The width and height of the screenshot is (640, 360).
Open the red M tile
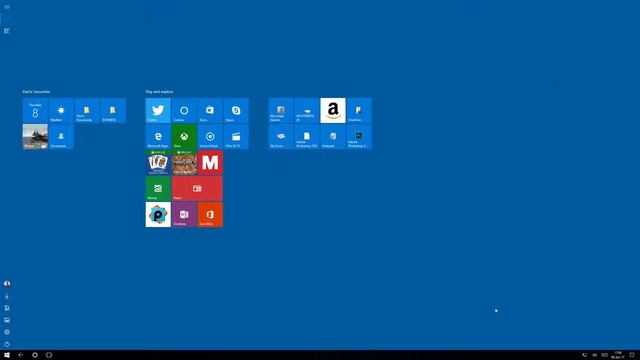pos(210,162)
